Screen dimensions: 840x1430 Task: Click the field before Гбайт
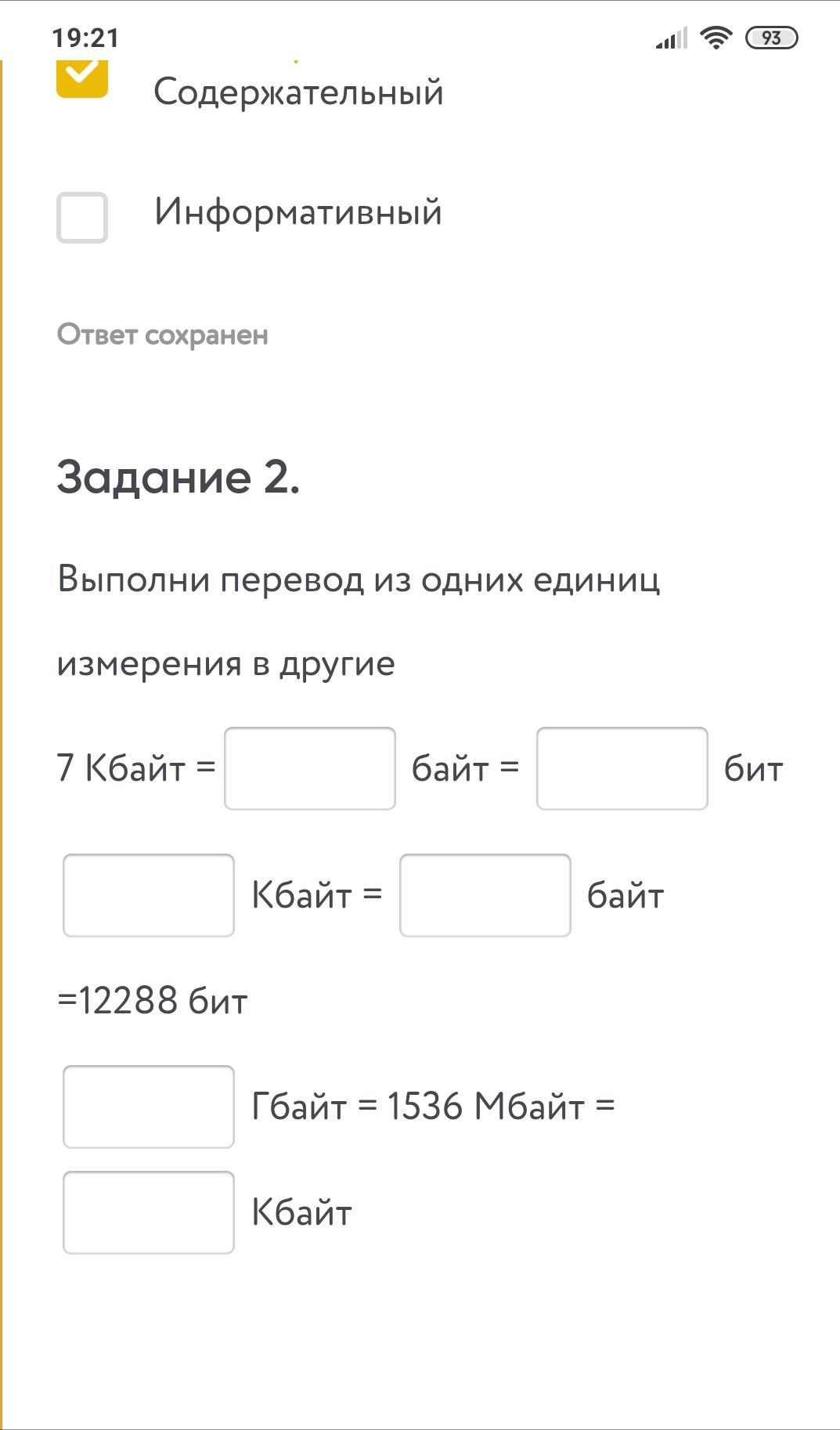149,1107
